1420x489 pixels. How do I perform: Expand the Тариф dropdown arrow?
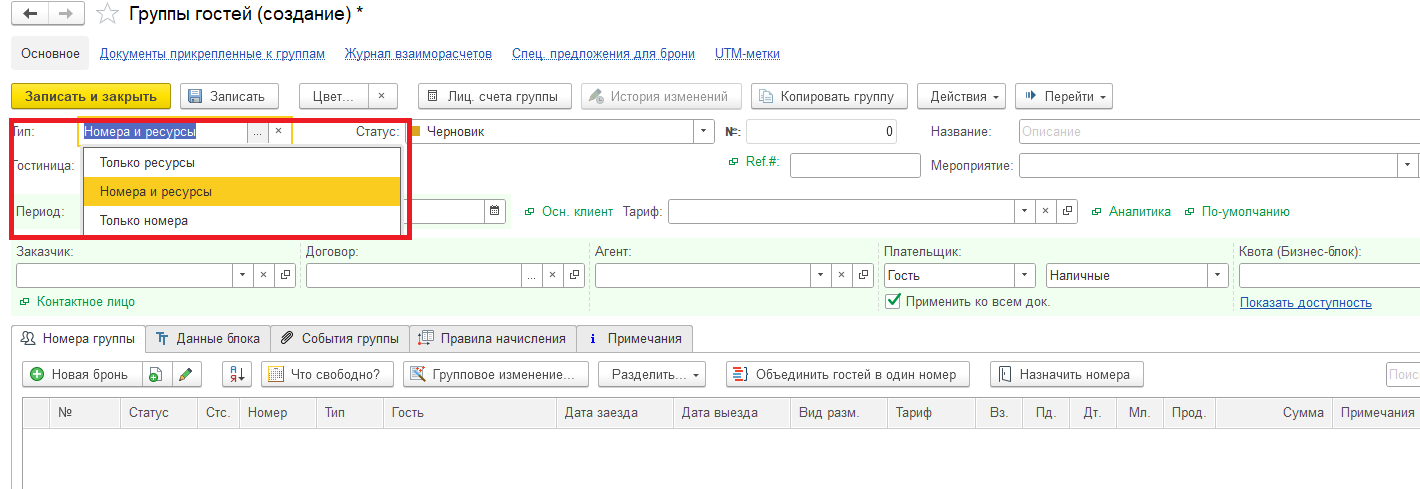click(1027, 211)
